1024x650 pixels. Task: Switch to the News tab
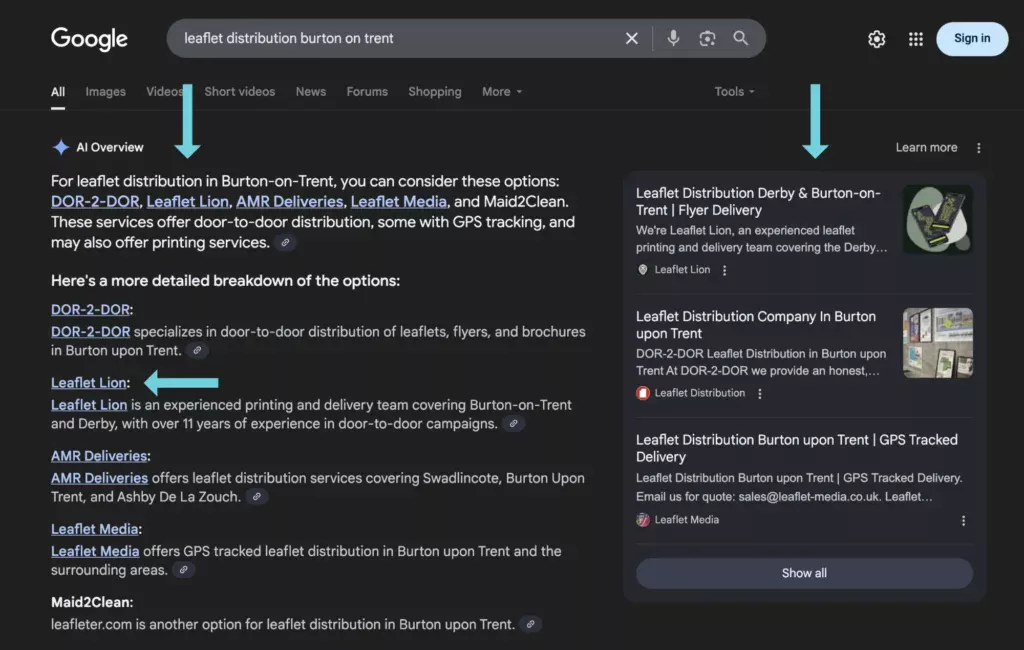[x=310, y=91]
